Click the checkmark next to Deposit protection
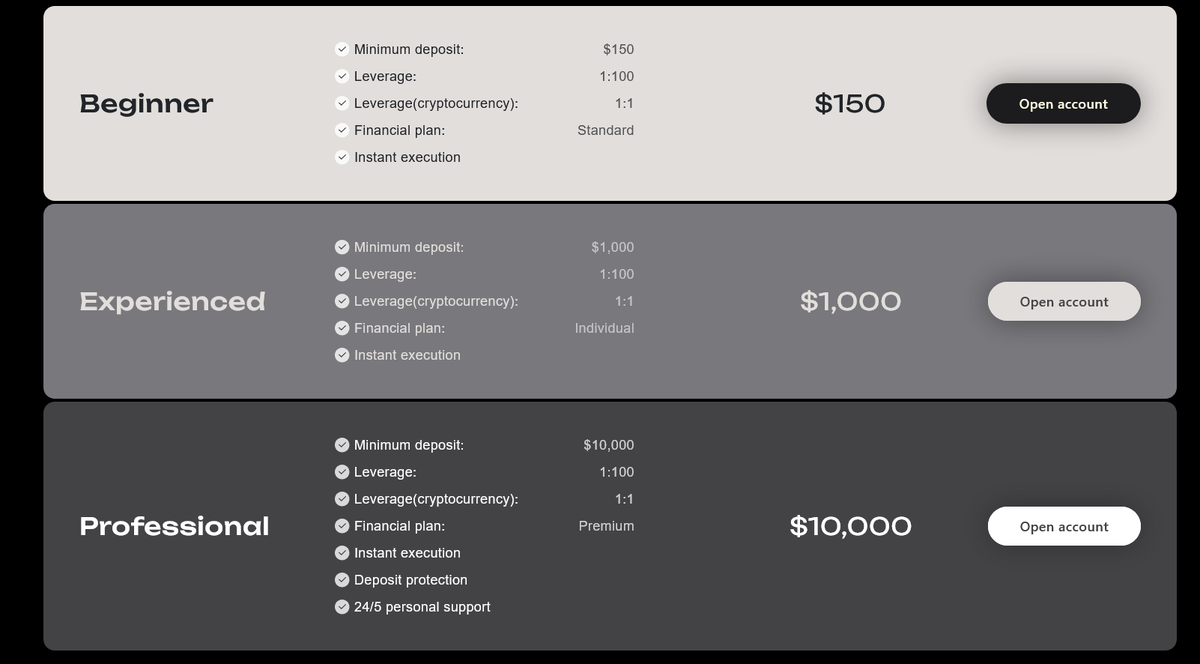The height and width of the screenshot is (664, 1200). coord(341,579)
